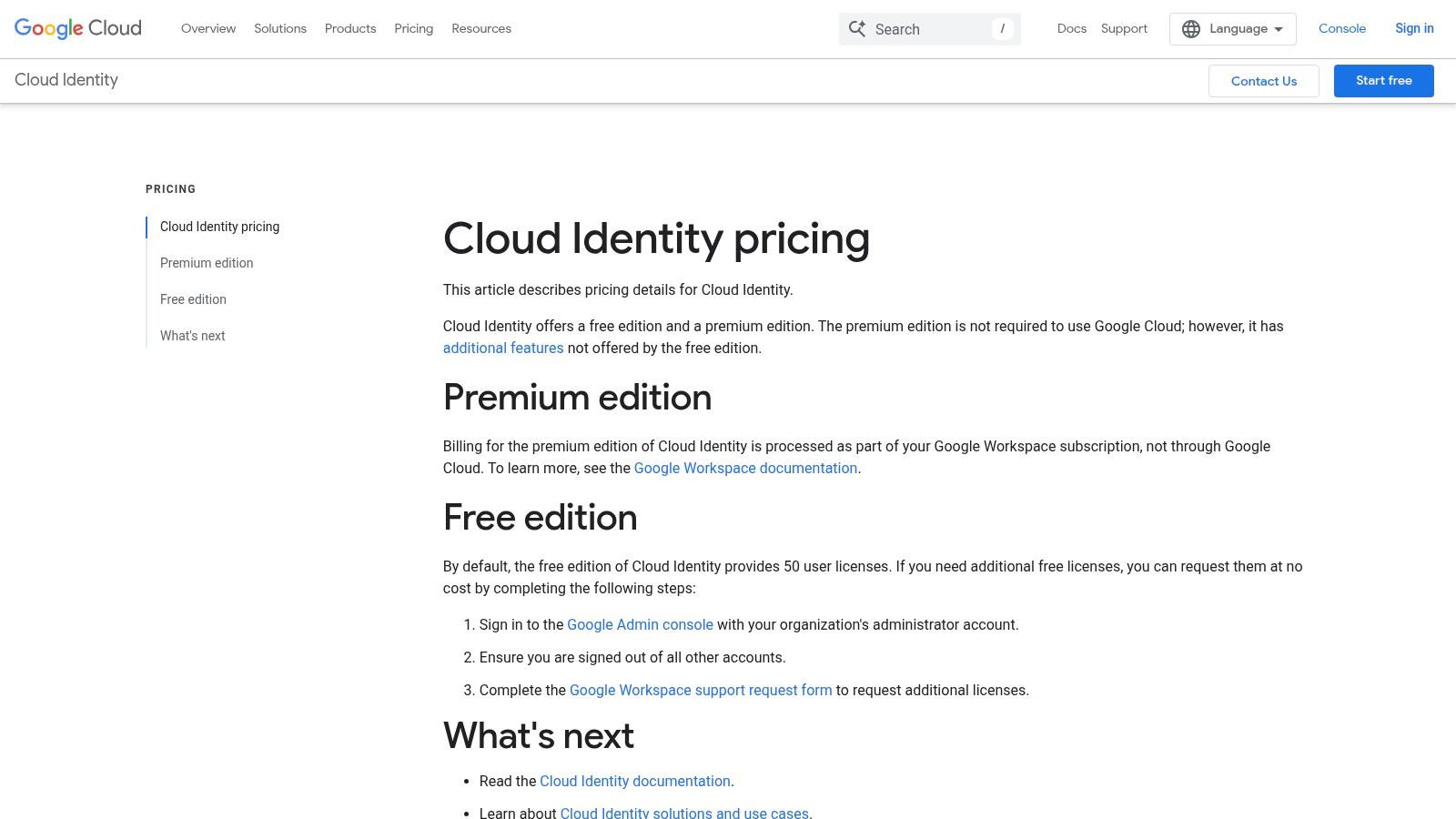Click the Cloud Identity pricing main heading
Screen dimensions: 1456x819
point(656,238)
